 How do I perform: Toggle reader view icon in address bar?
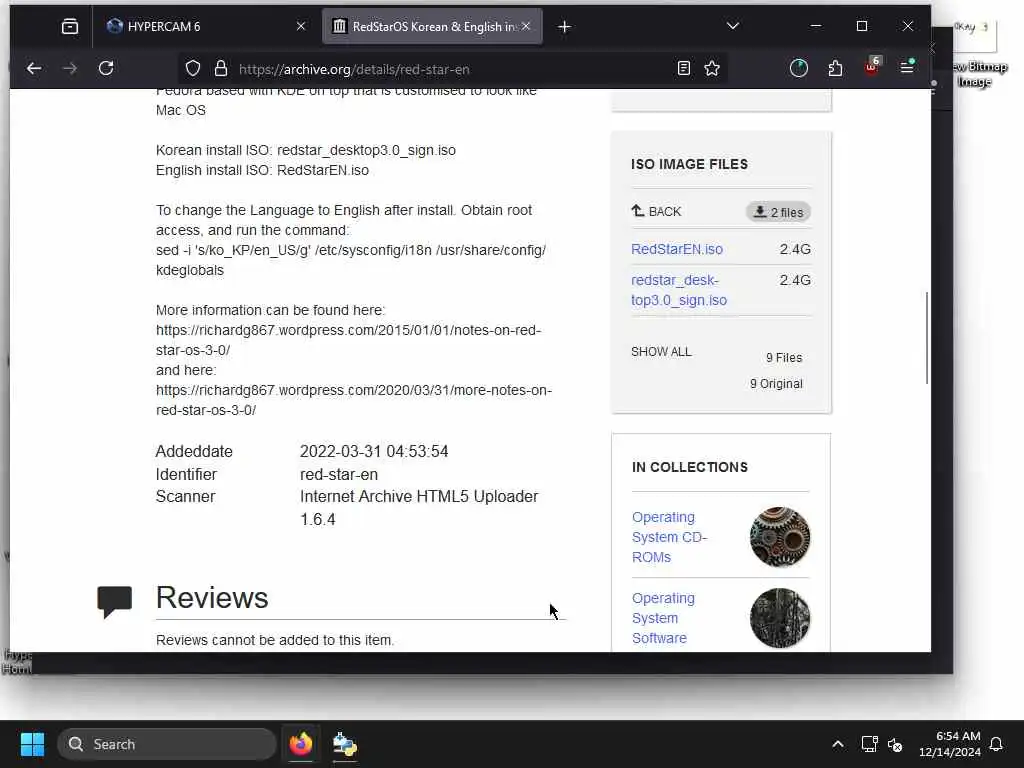click(684, 69)
